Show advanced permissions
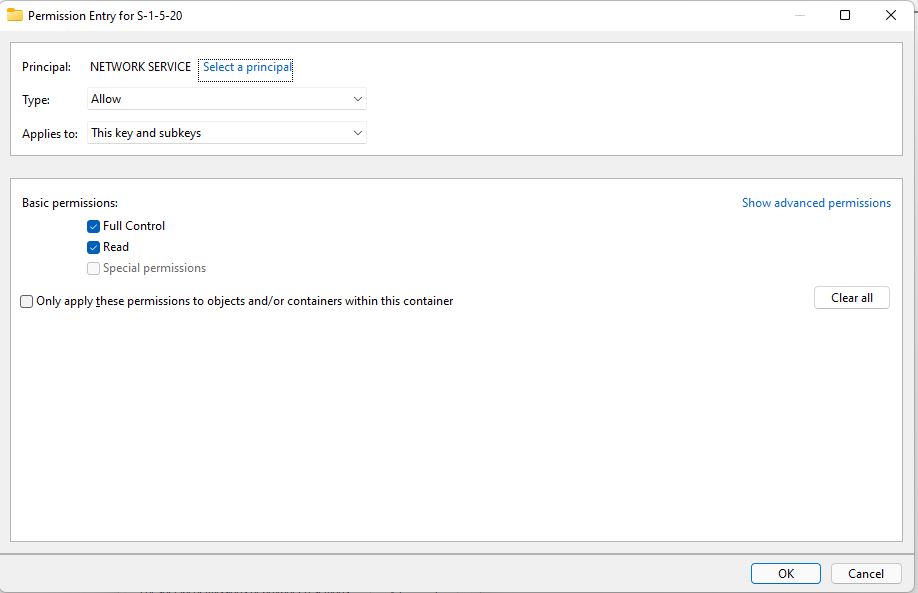918x593 pixels. [x=816, y=203]
